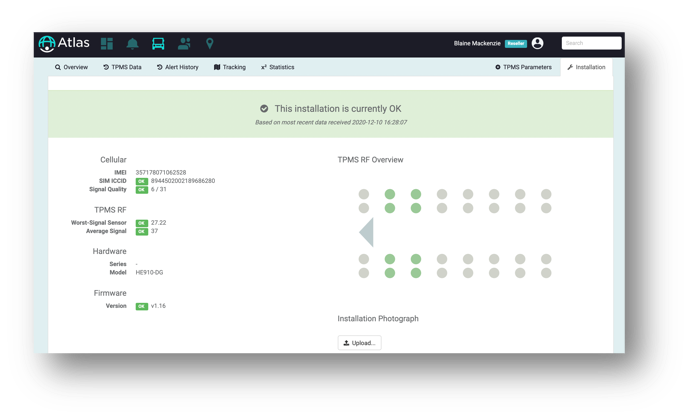
Task: Open the users people icon
Action: click(184, 44)
